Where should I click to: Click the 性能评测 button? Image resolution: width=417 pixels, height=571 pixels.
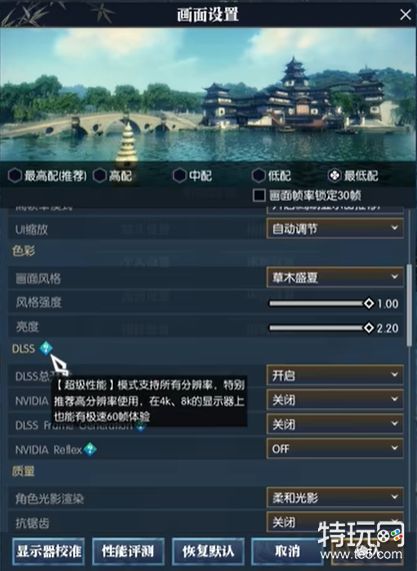[128, 551]
